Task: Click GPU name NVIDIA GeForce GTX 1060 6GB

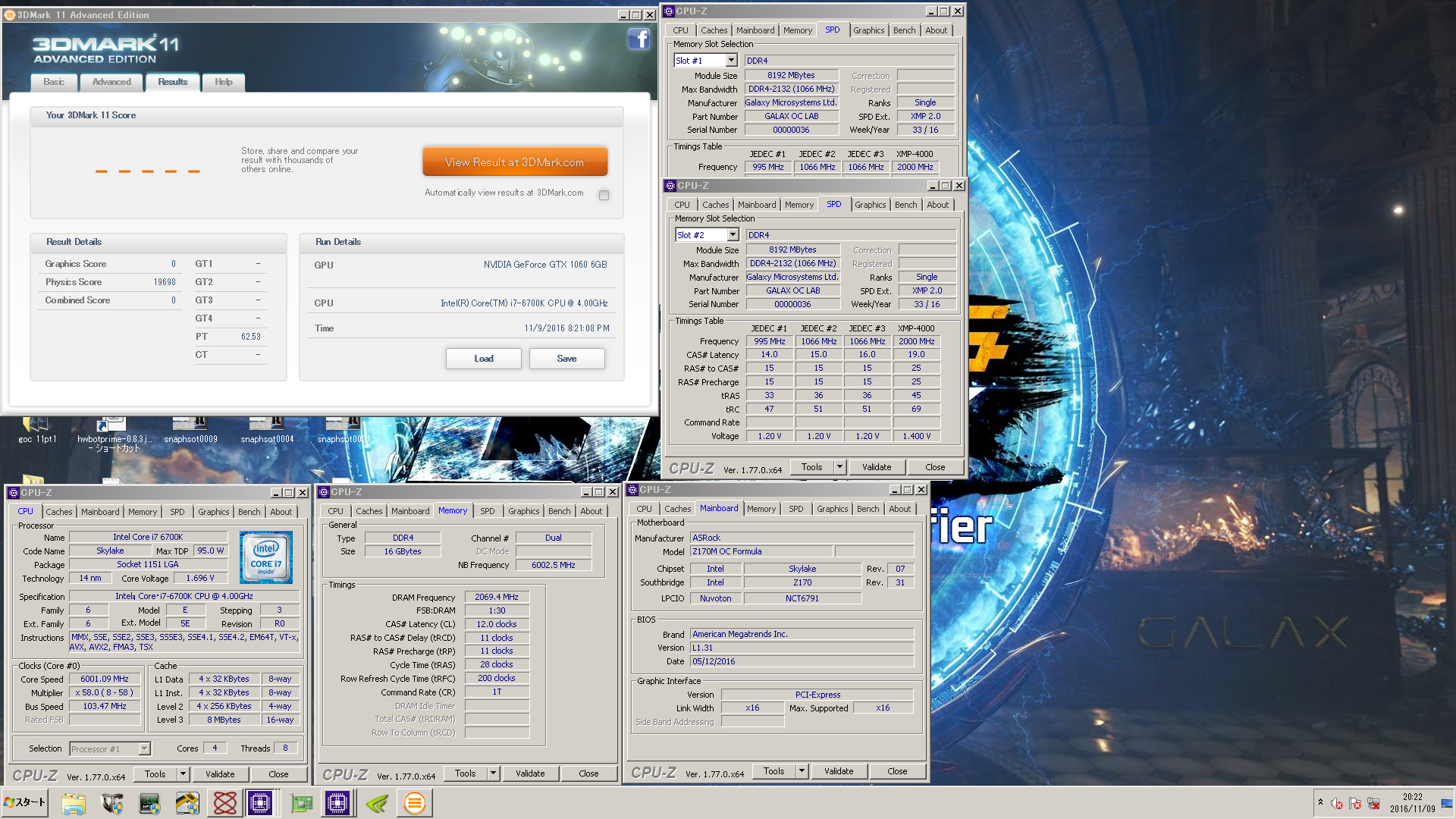Action: click(x=545, y=265)
